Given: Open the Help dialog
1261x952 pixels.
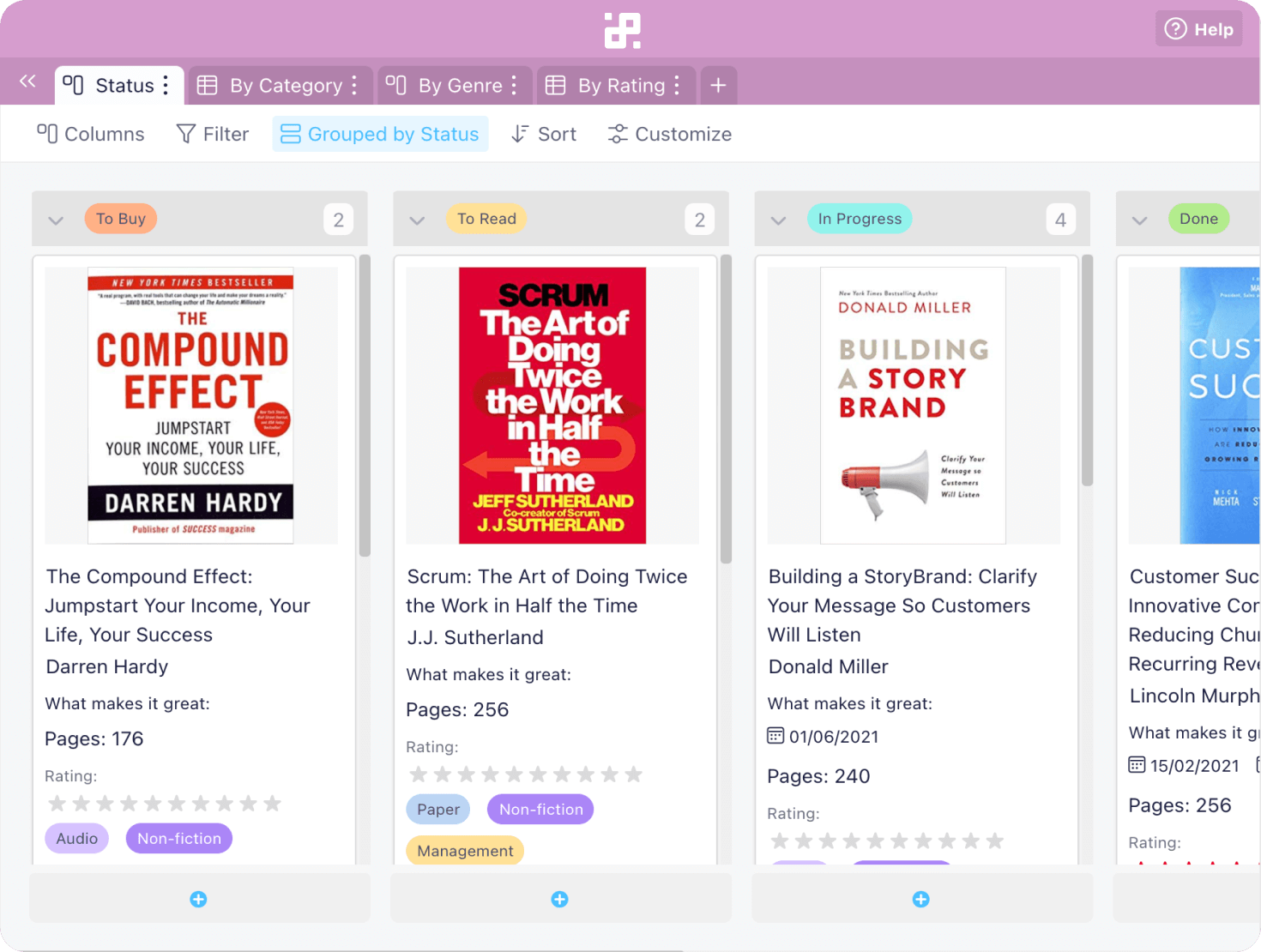Looking at the screenshot, I should point(1198,28).
